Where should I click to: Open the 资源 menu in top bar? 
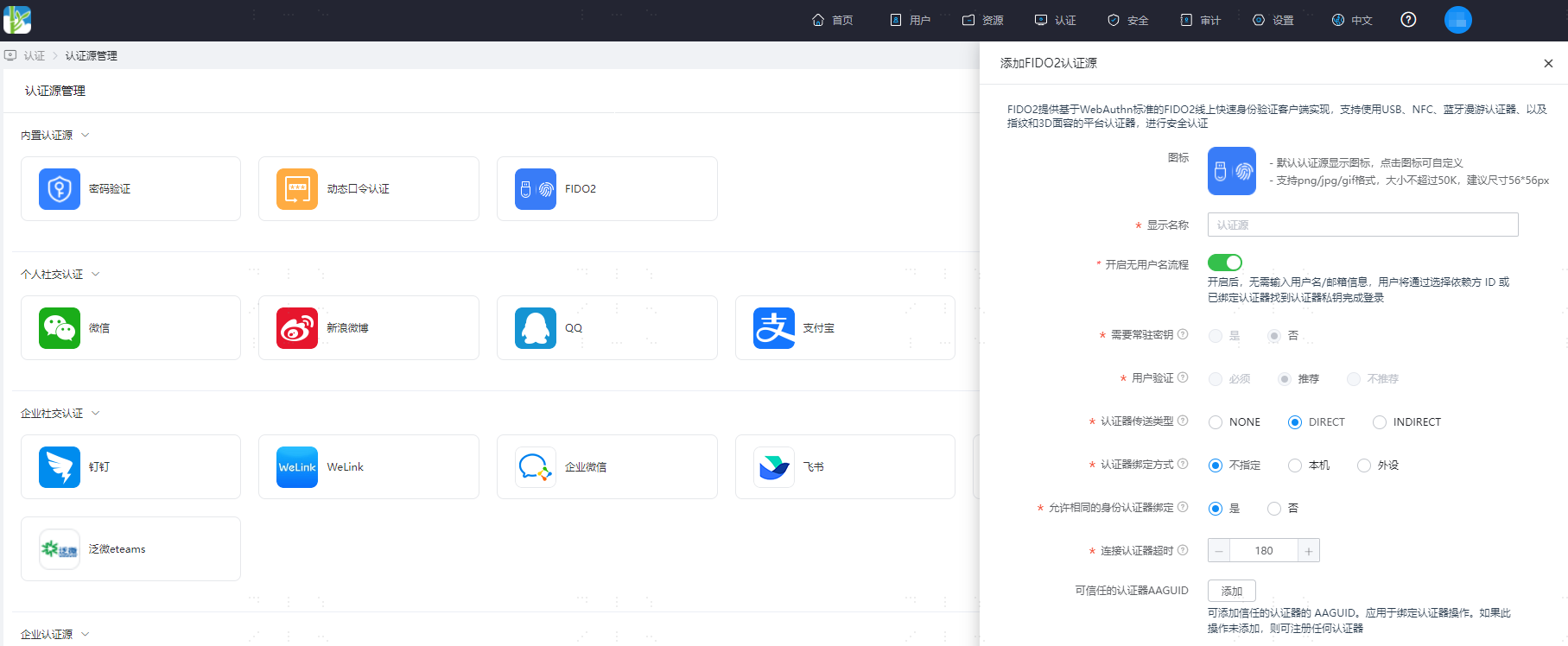pos(982,20)
